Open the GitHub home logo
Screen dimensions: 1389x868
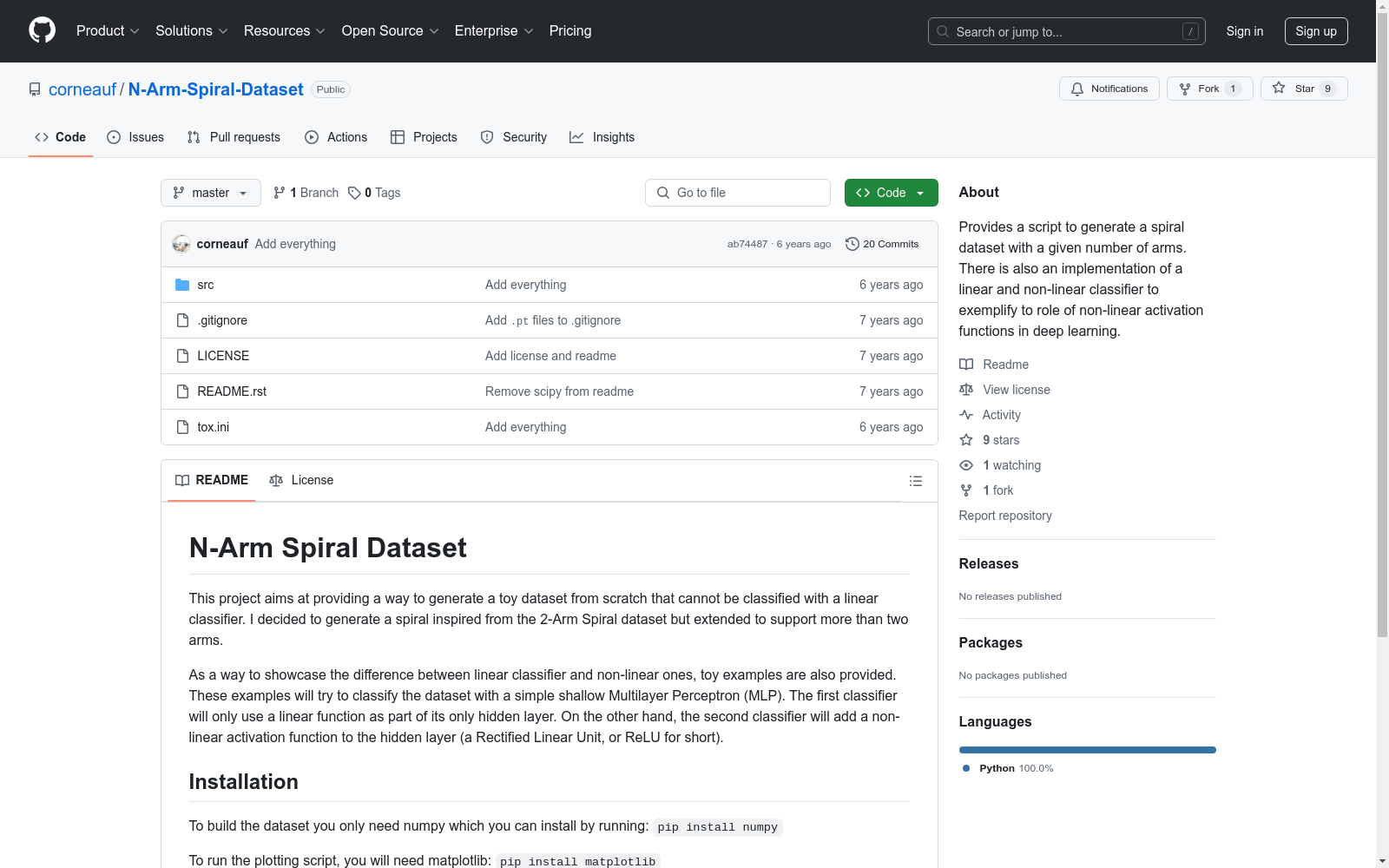click(x=42, y=30)
